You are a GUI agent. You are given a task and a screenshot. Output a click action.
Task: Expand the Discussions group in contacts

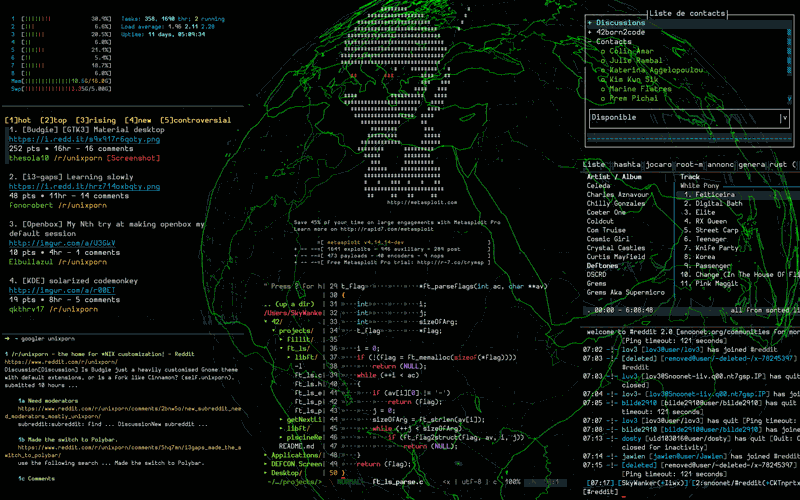click(x=621, y=22)
